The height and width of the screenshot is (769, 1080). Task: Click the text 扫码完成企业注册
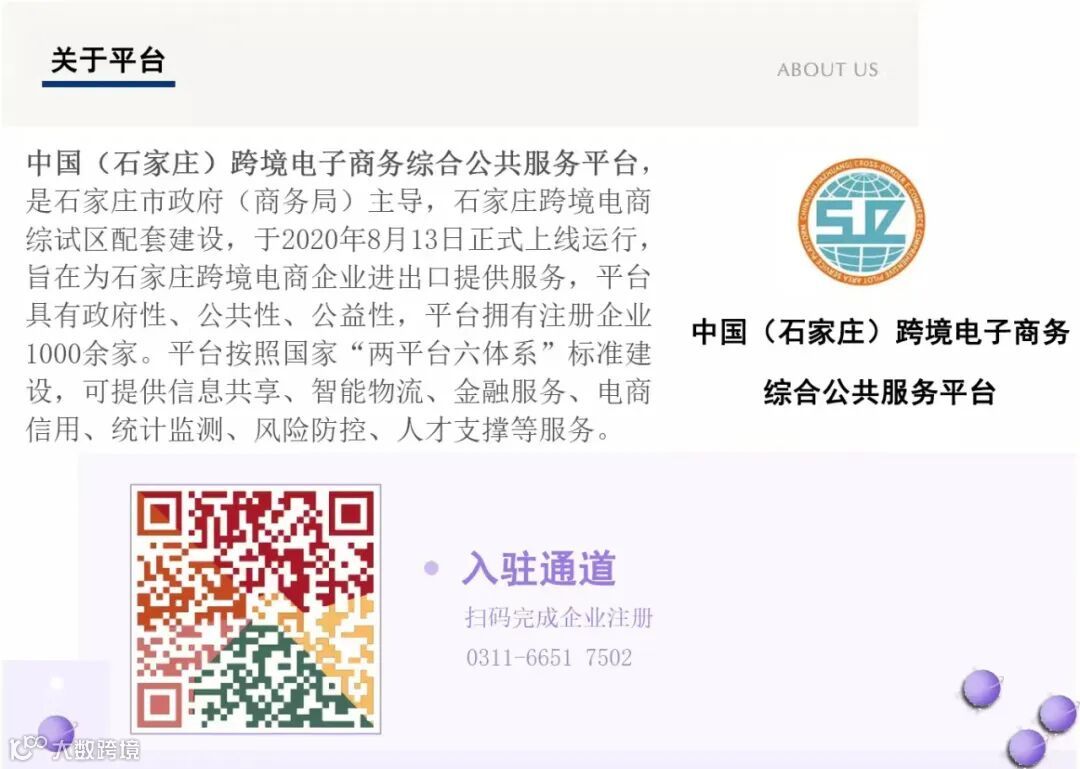[559, 617]
